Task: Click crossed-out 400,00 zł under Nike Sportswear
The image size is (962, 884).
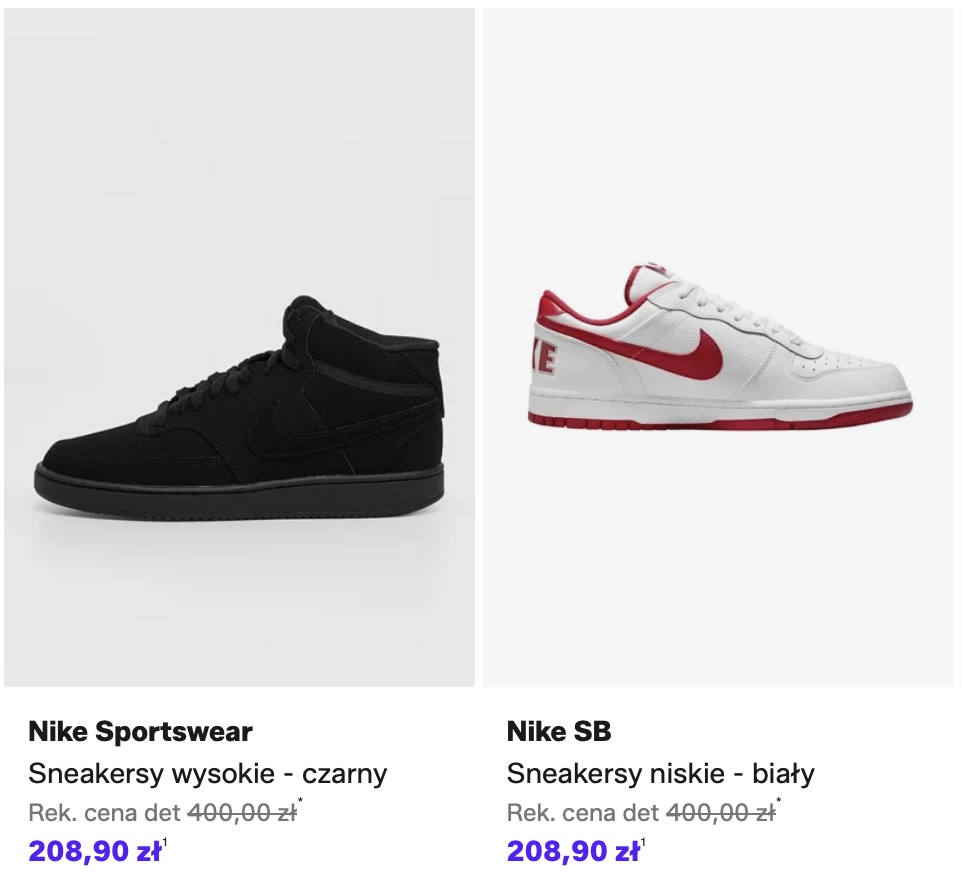Action: point(242,813)
